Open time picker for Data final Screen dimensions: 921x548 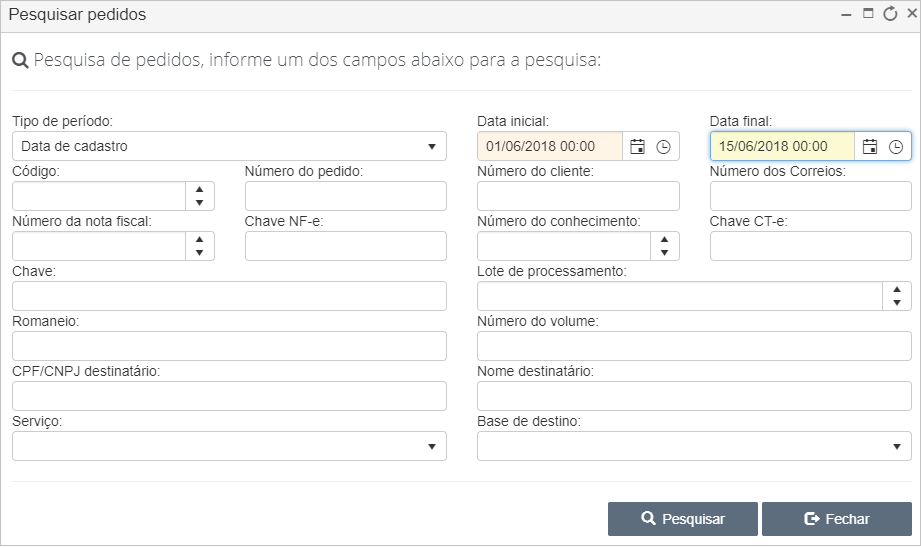click(x=896, y=147)
